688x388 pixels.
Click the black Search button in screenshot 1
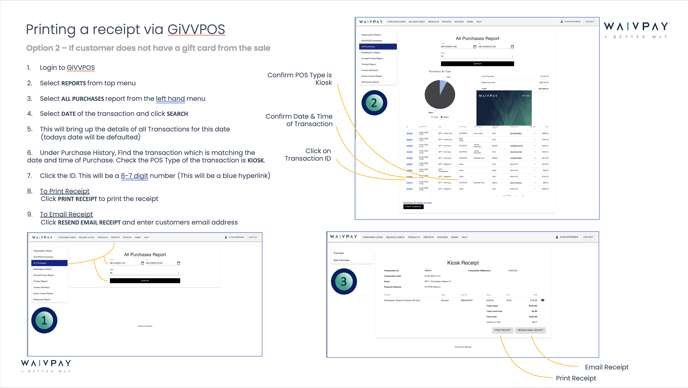pyautogui.click(x=145, y=280)
